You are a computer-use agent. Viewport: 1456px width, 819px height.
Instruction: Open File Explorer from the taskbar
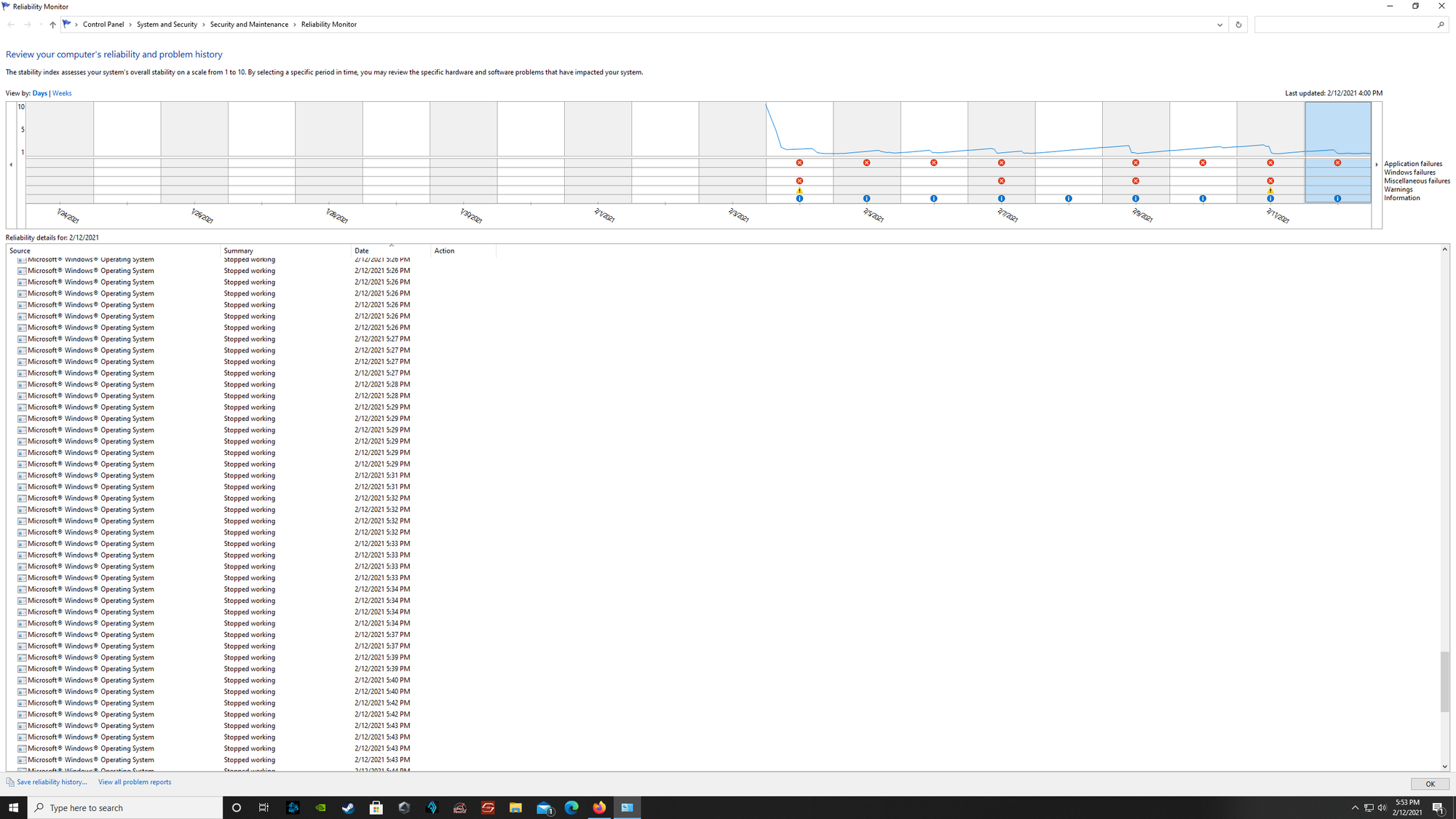(x=515, y=807)
